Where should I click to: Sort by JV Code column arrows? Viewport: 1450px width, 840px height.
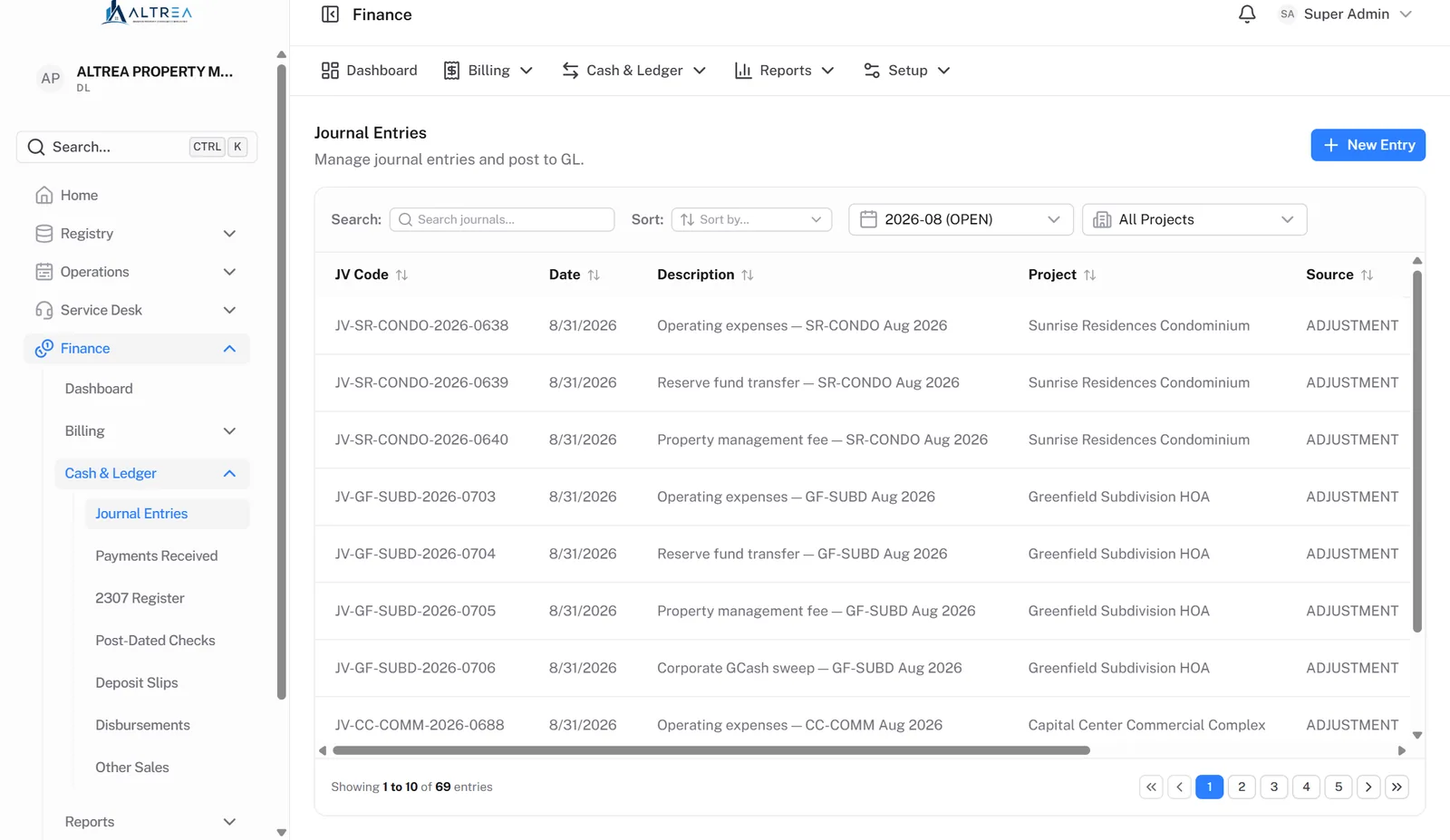(x=401, y=275)
